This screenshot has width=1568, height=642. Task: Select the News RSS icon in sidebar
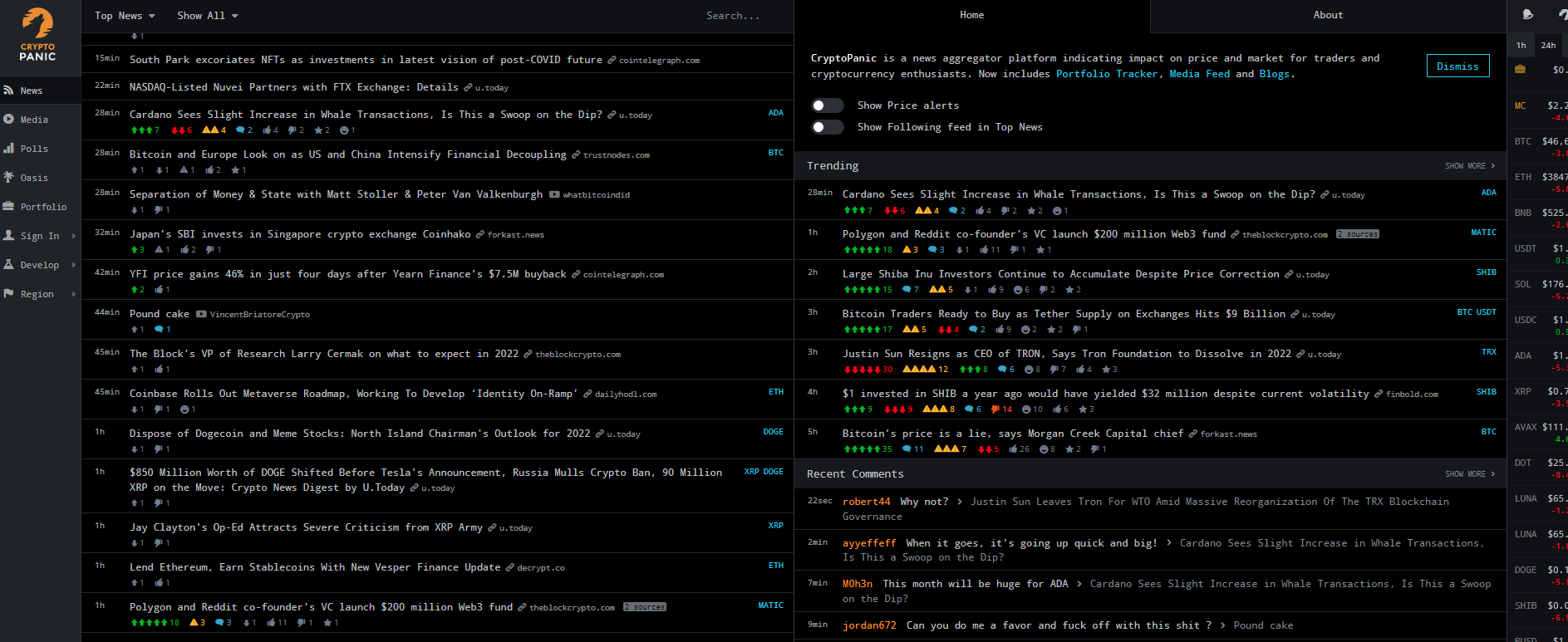pyautogui.click(x=9, y=90)
